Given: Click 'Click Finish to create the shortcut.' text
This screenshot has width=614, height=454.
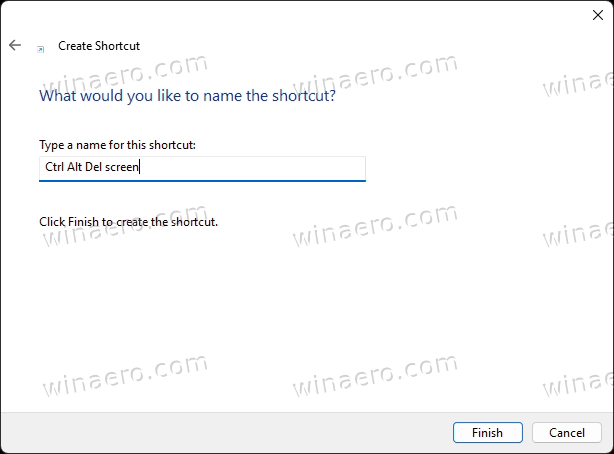Looking at the screenshot, I should 128,222.
